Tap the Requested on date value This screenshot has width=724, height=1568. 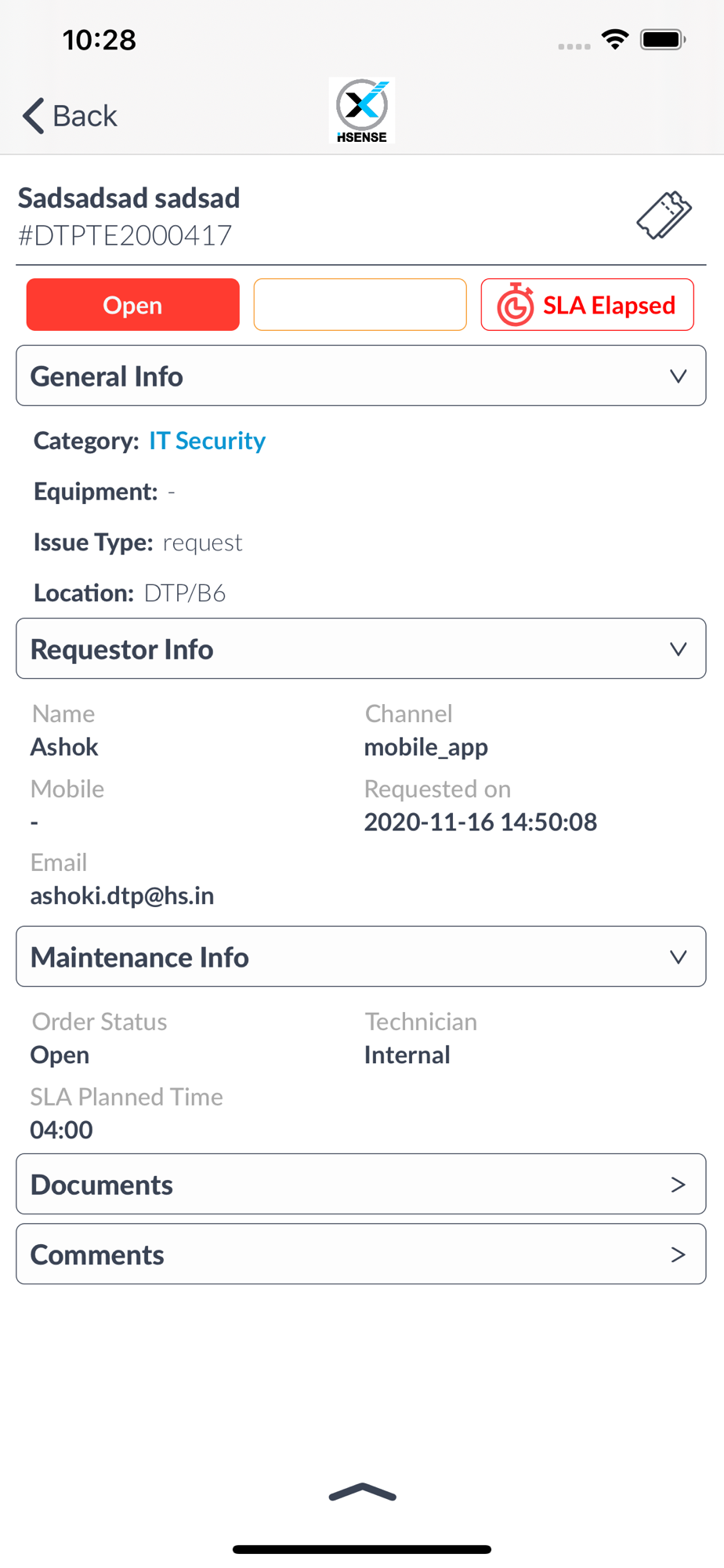pos(480,822)
